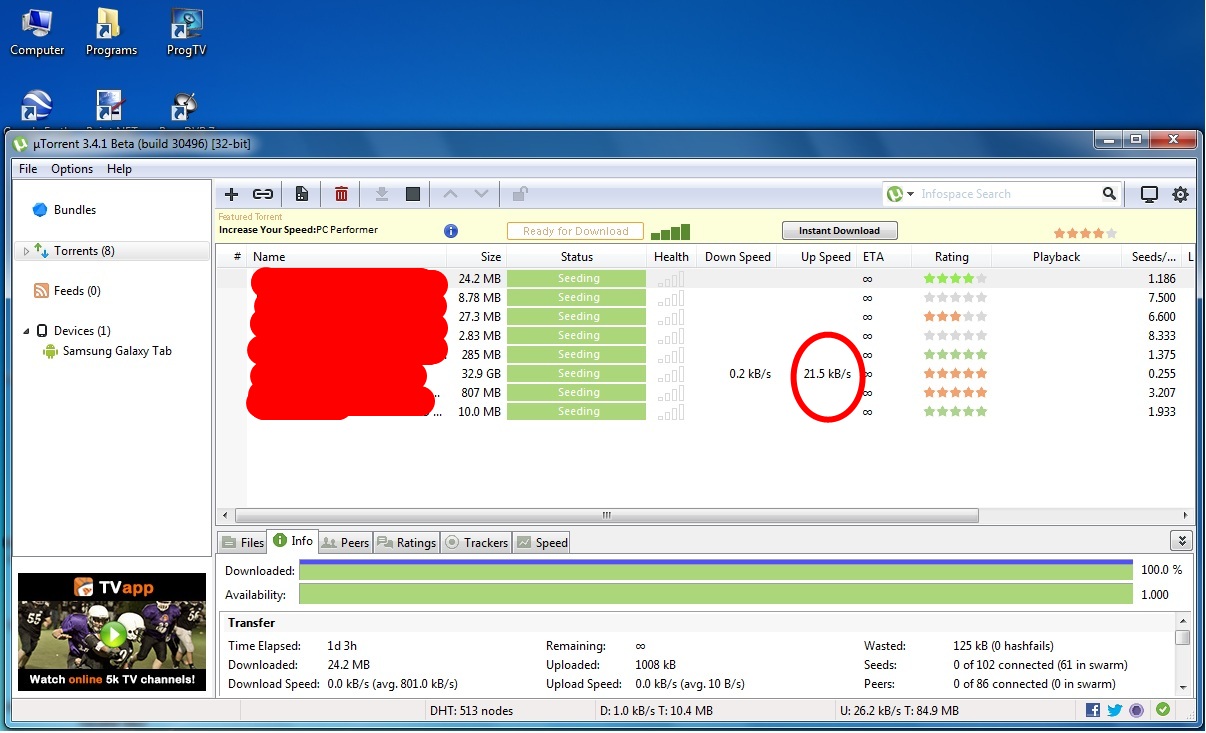Image resolution: width=1206 pixels, height=733 pixels.
Task: Click the Stop Torrent square icon
Action: point(413,194)
